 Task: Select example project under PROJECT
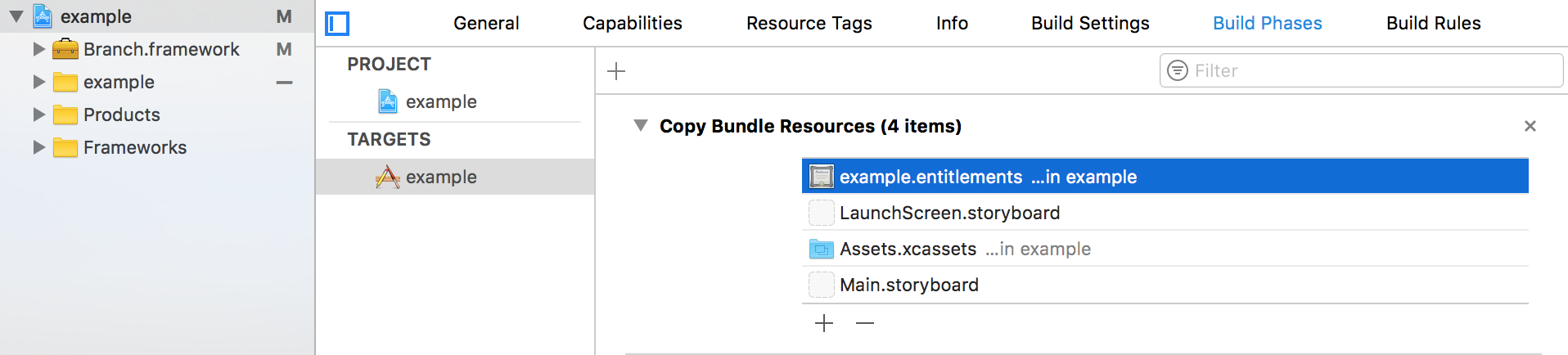[455, 101]
